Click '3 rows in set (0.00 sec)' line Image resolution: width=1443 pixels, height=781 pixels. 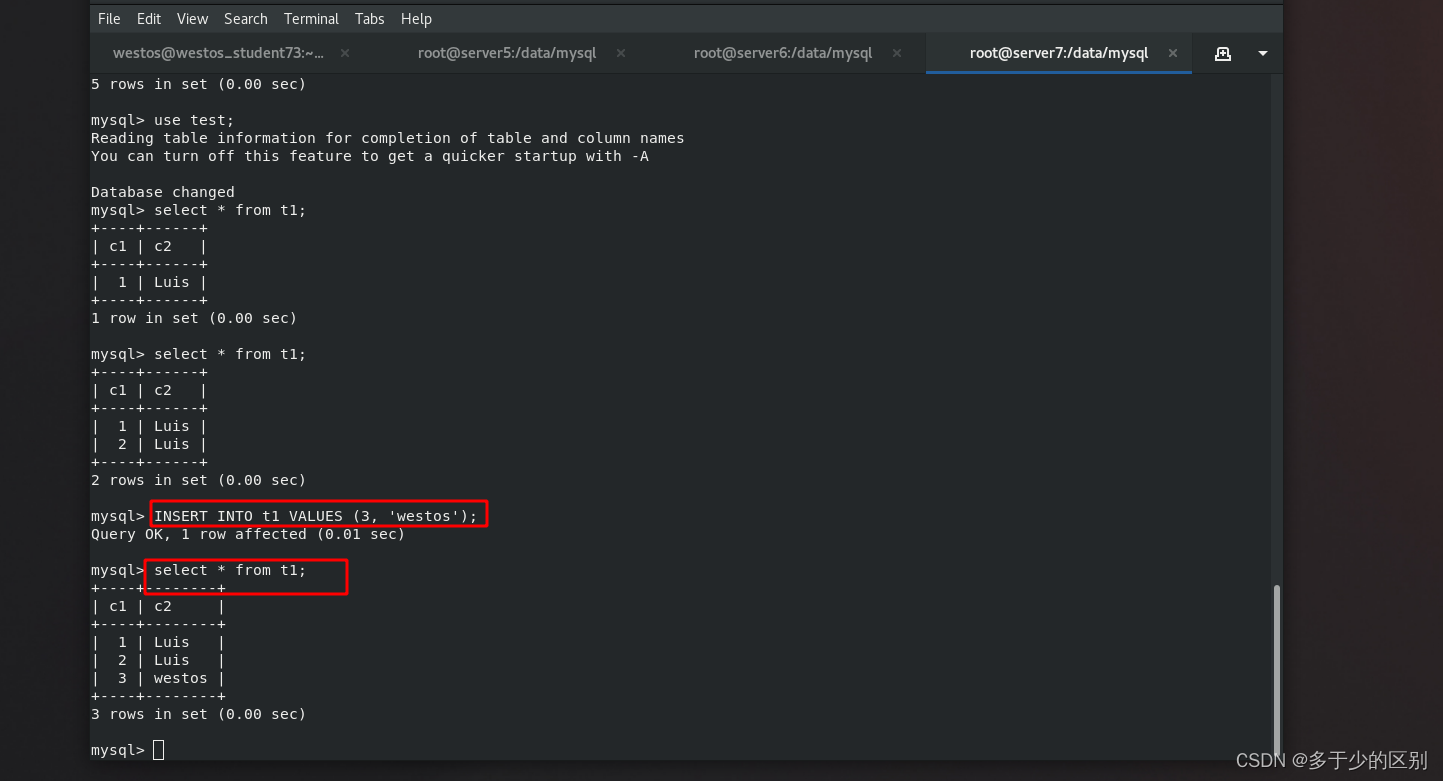[x=198, y=714]
